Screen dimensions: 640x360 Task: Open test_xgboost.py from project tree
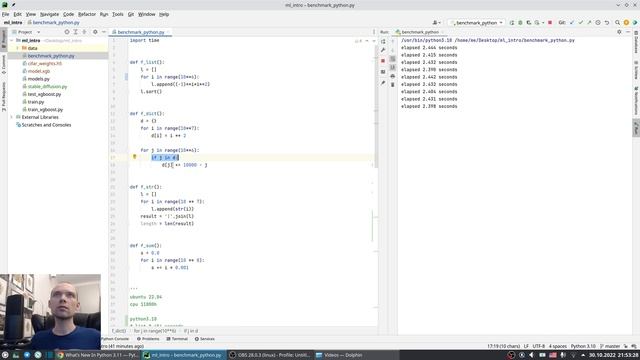[x=44, y=94]
